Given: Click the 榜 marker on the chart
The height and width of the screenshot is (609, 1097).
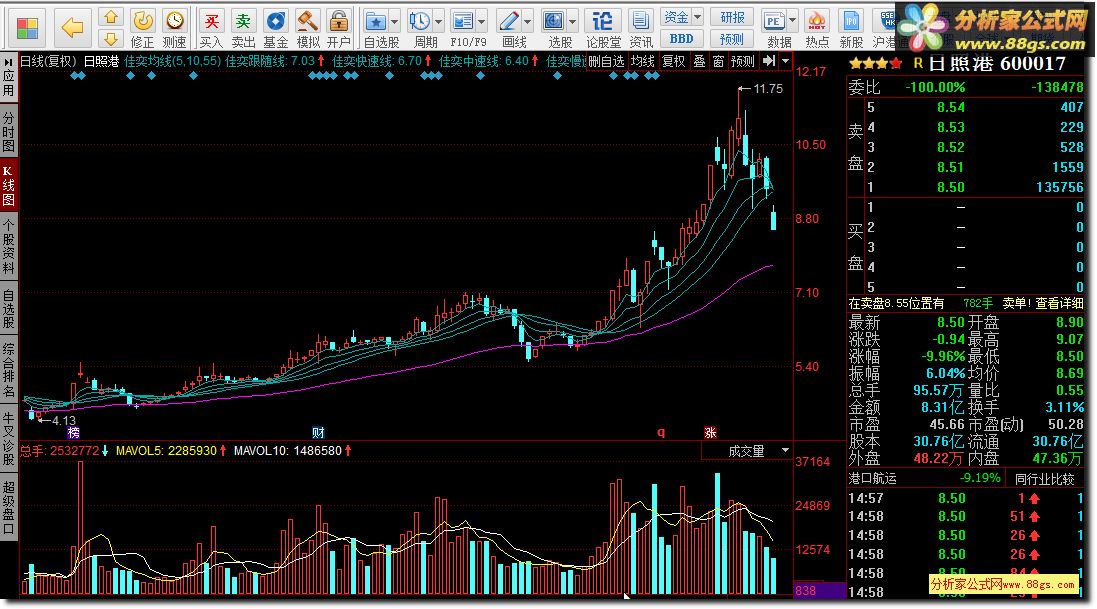Looking at the screenshot, I should coord(73,433).
